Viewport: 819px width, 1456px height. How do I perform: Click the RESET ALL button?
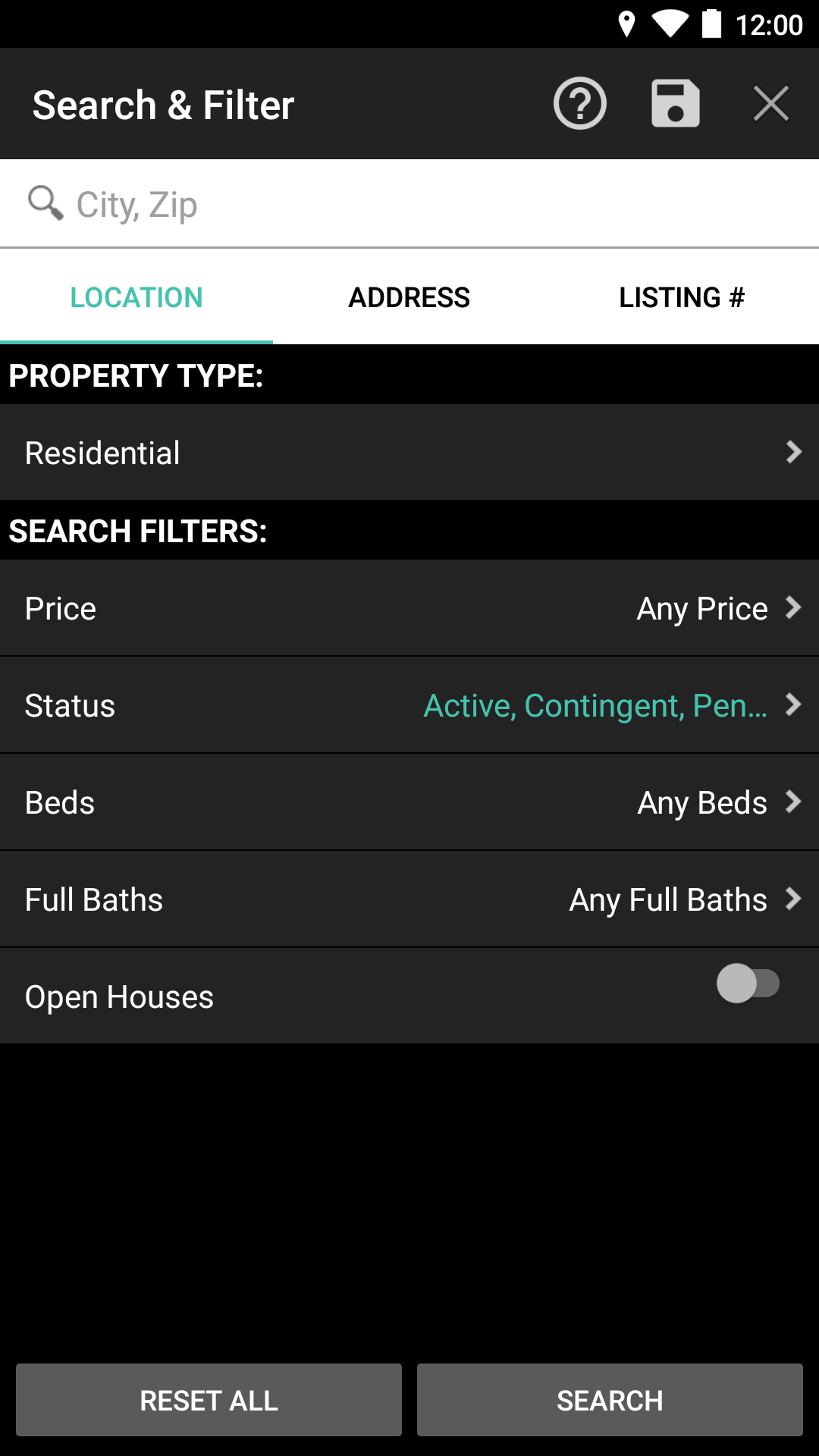tap(209, 1400)
